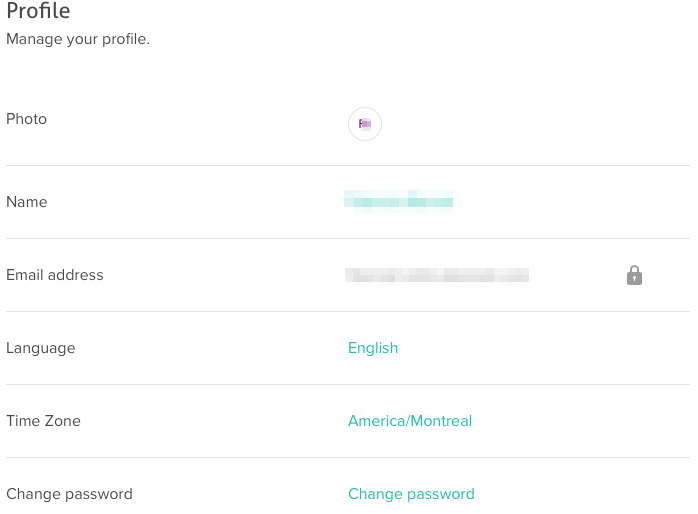Click the profile photo avatar
This screenshot has width=698, height=514.
tap(365, 124)
